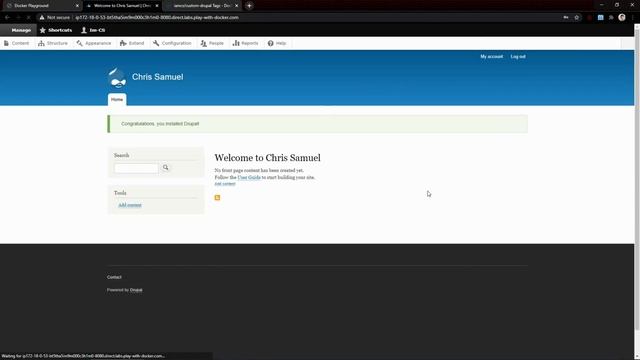This screenshot has height=360, width=640.
Task: Open the User Guide link
Action: point(249,178)
